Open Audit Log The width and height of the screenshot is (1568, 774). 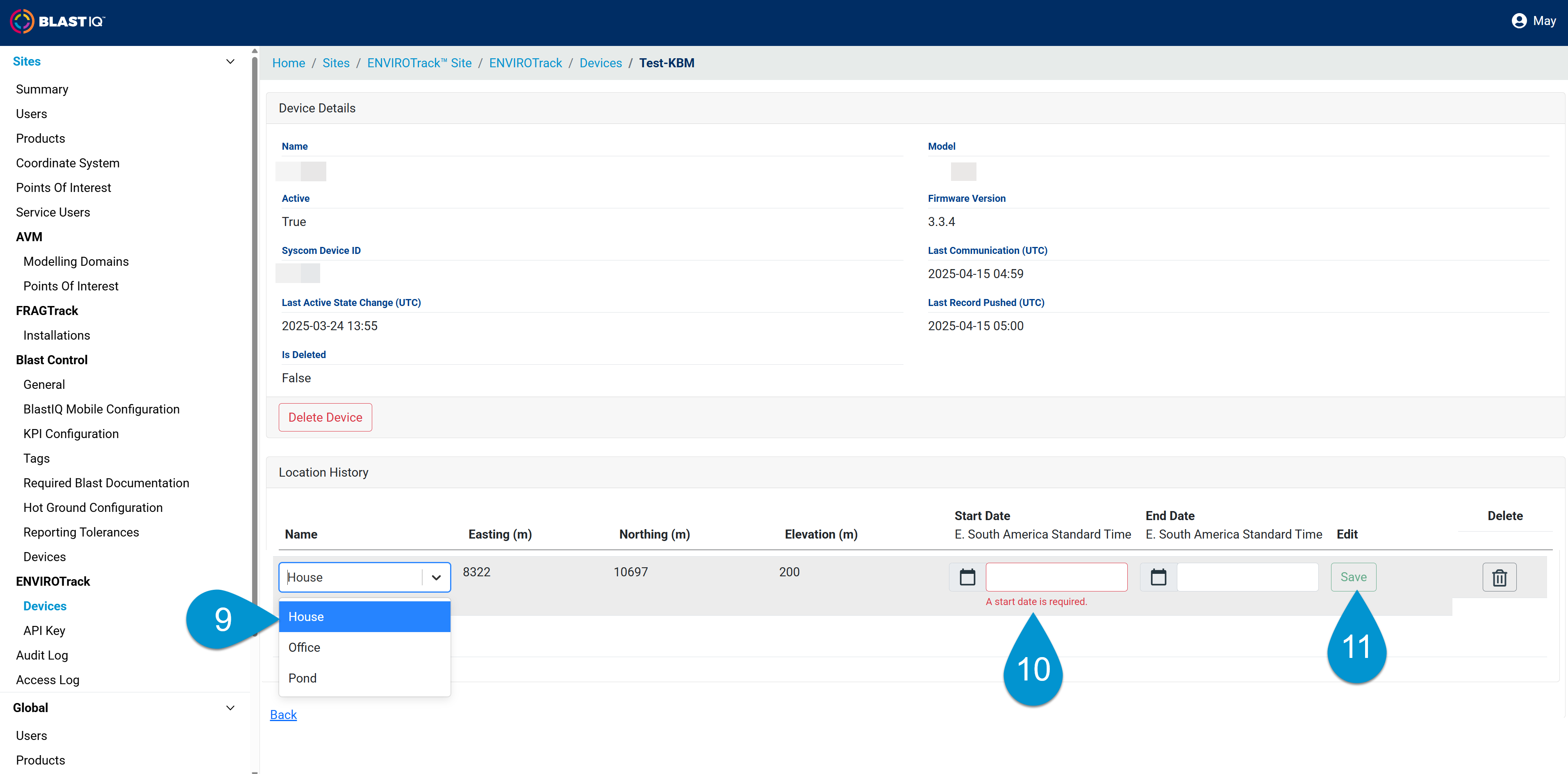42,655
